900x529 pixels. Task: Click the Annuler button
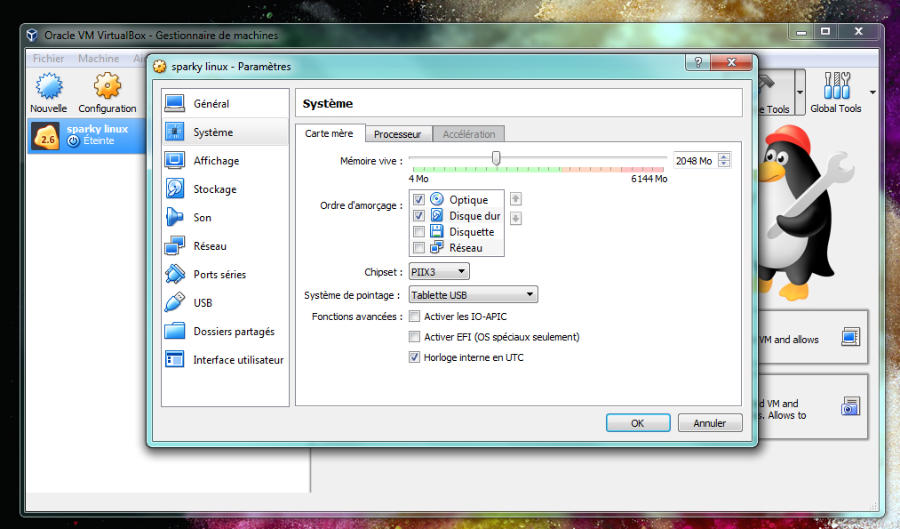pos(709,423)
